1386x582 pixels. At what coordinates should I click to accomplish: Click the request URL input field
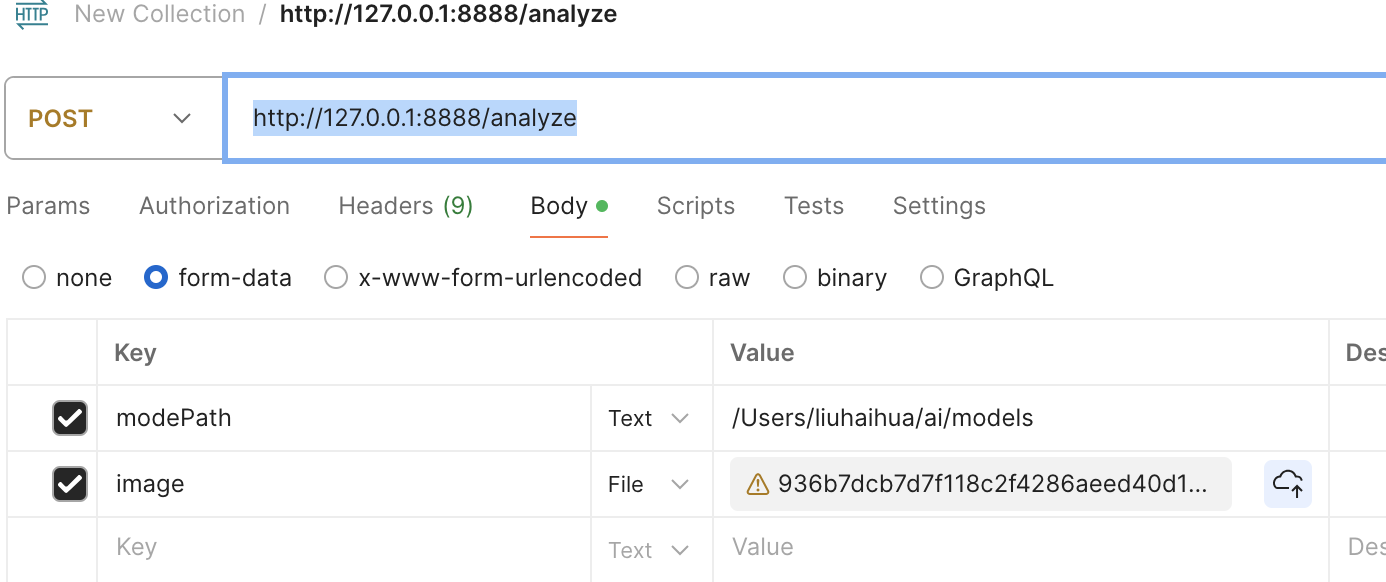[800, 118]
